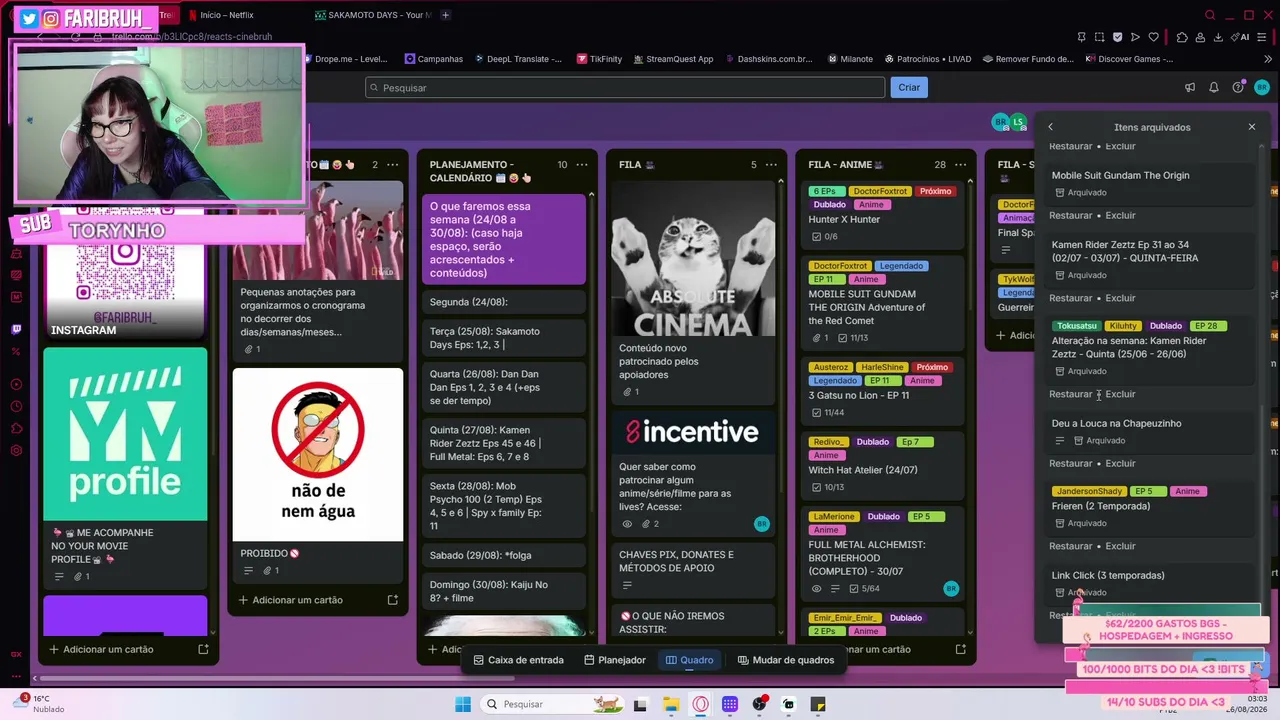1280x720 pixels.
Task: Click the ad-blocker shield icon in the toolbar
Action: [x=1117, y=37]
